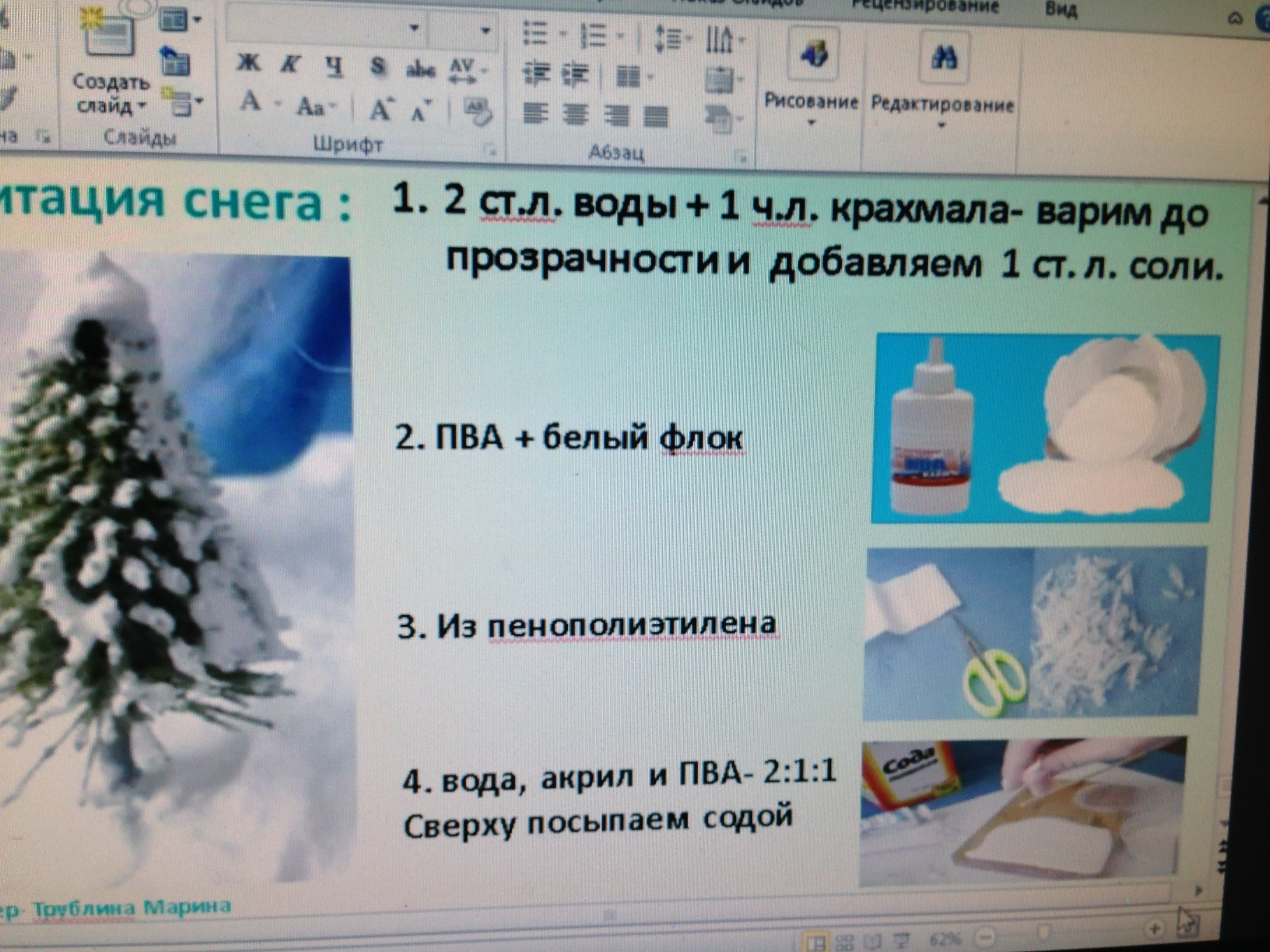This screenshot has width=1270, height=952.
Task: Center align the paragraph text
Action: coord(575,115)
